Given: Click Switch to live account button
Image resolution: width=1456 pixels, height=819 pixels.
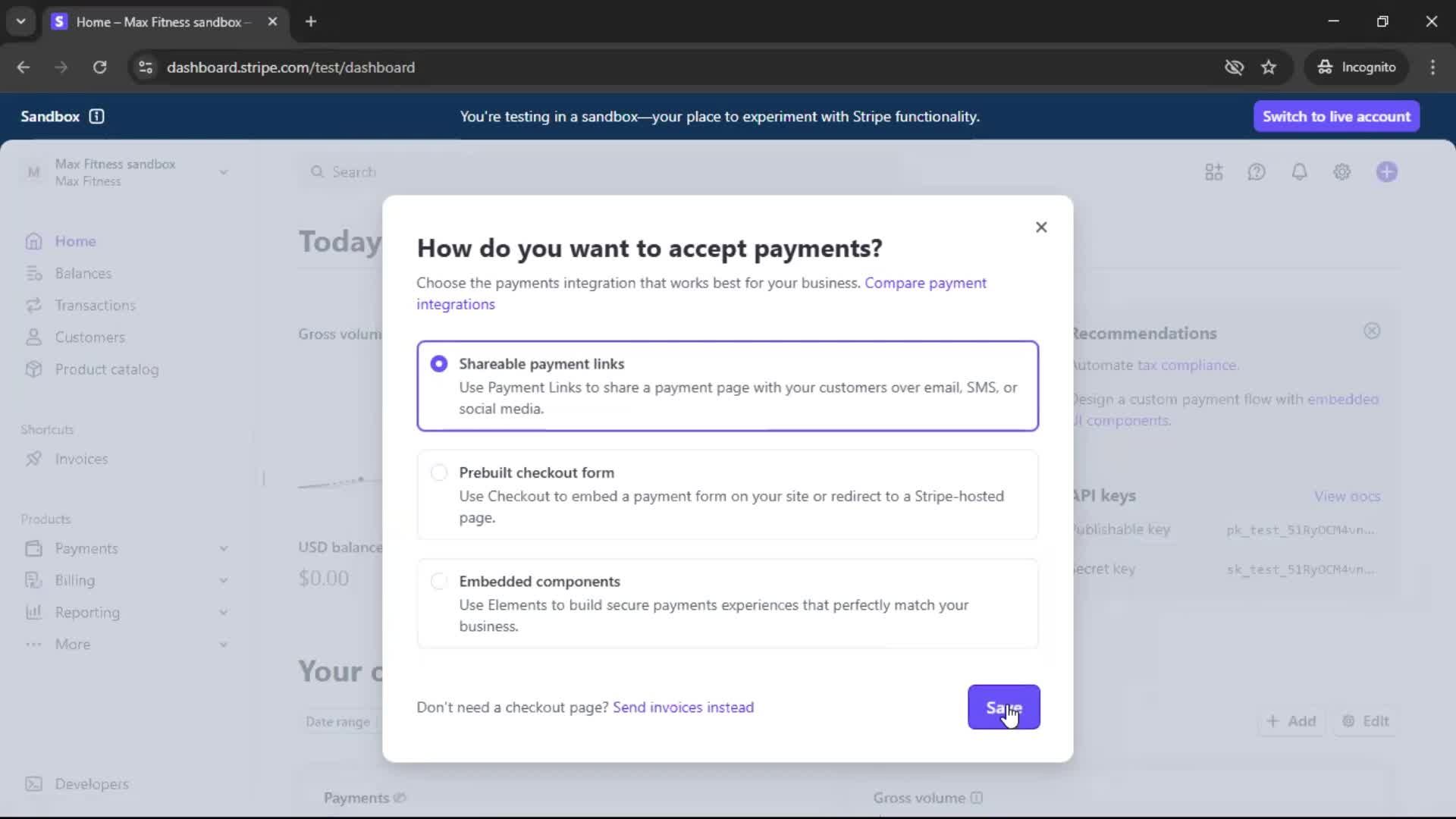Looking at the screenshot, I should coord(1335,116).
